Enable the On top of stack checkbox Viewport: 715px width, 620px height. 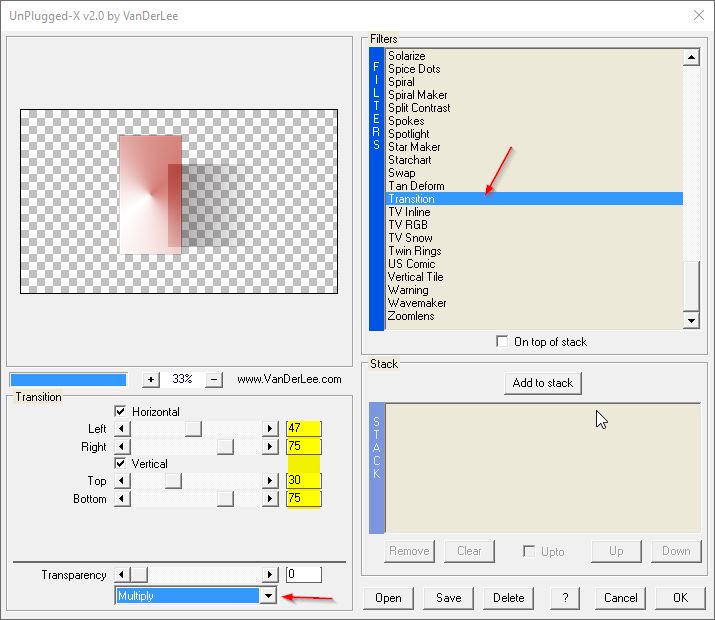click(502, 342)
